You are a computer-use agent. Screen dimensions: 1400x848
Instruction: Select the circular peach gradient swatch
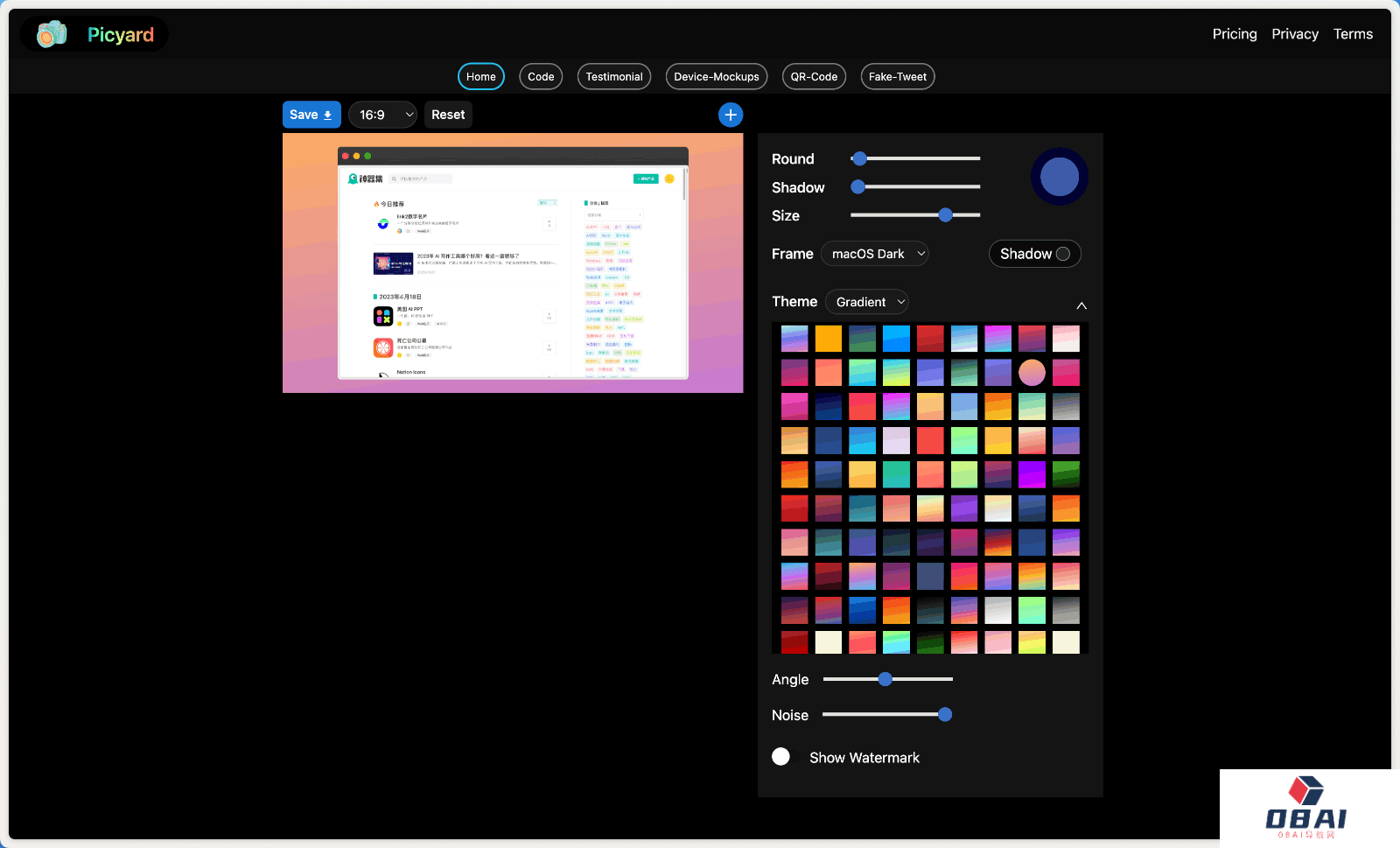click(1032, 373)
